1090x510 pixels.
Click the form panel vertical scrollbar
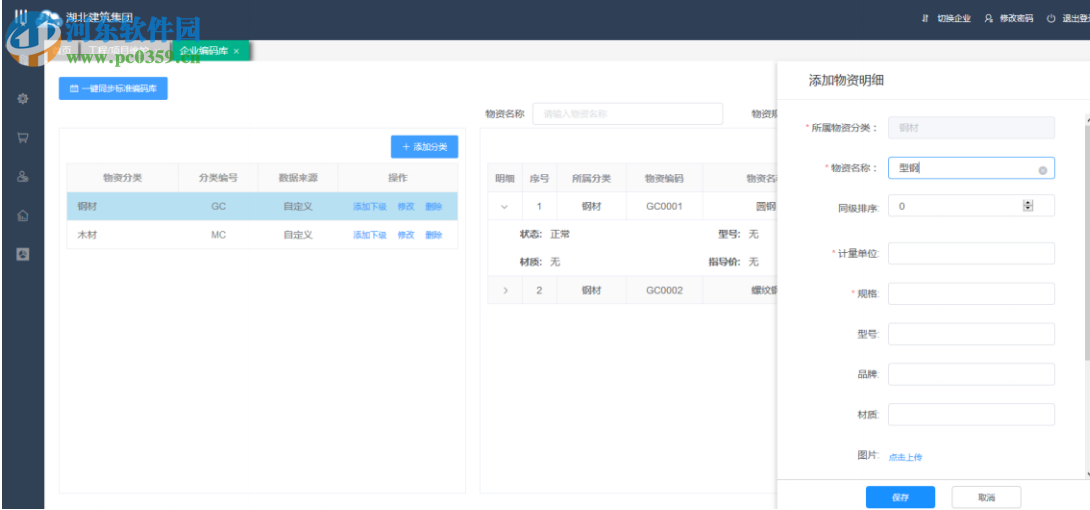coord(1087,243)
